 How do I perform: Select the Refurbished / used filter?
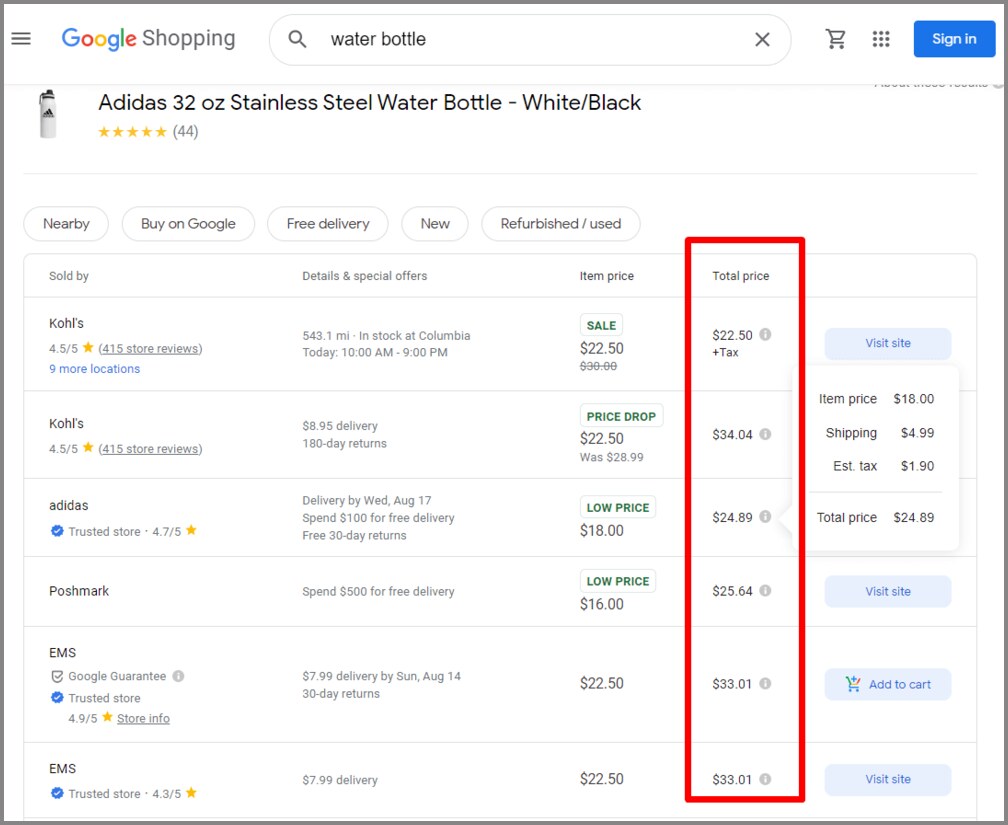pos(561,224)
